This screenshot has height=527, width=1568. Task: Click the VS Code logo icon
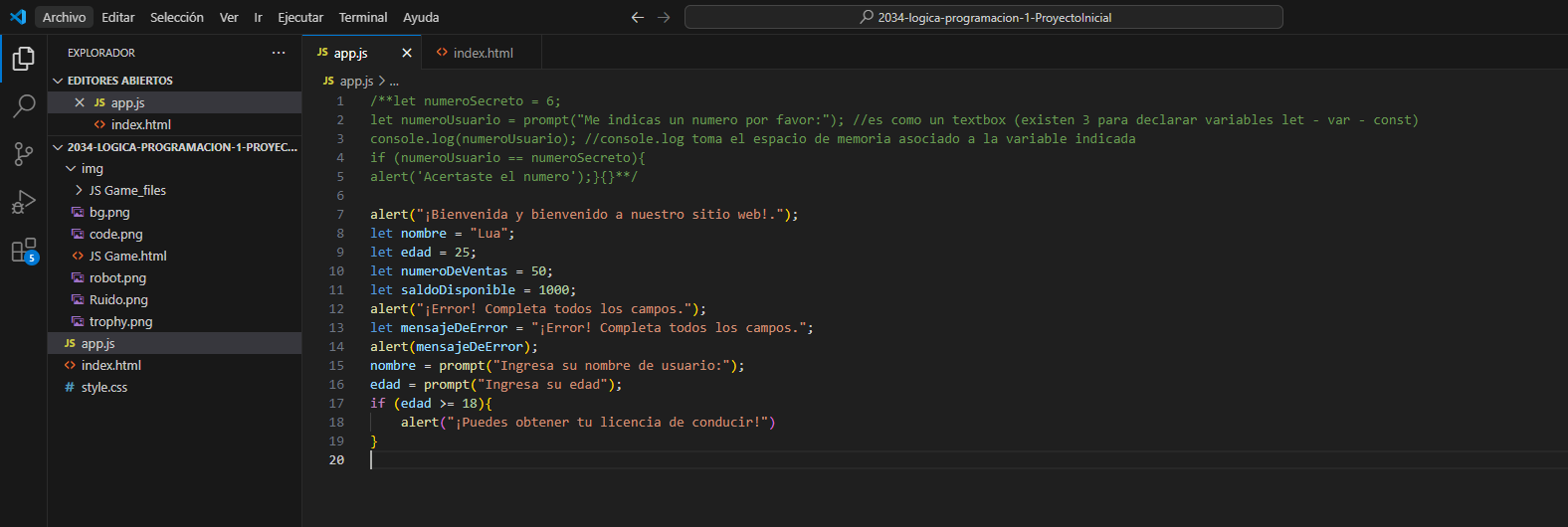18,17
